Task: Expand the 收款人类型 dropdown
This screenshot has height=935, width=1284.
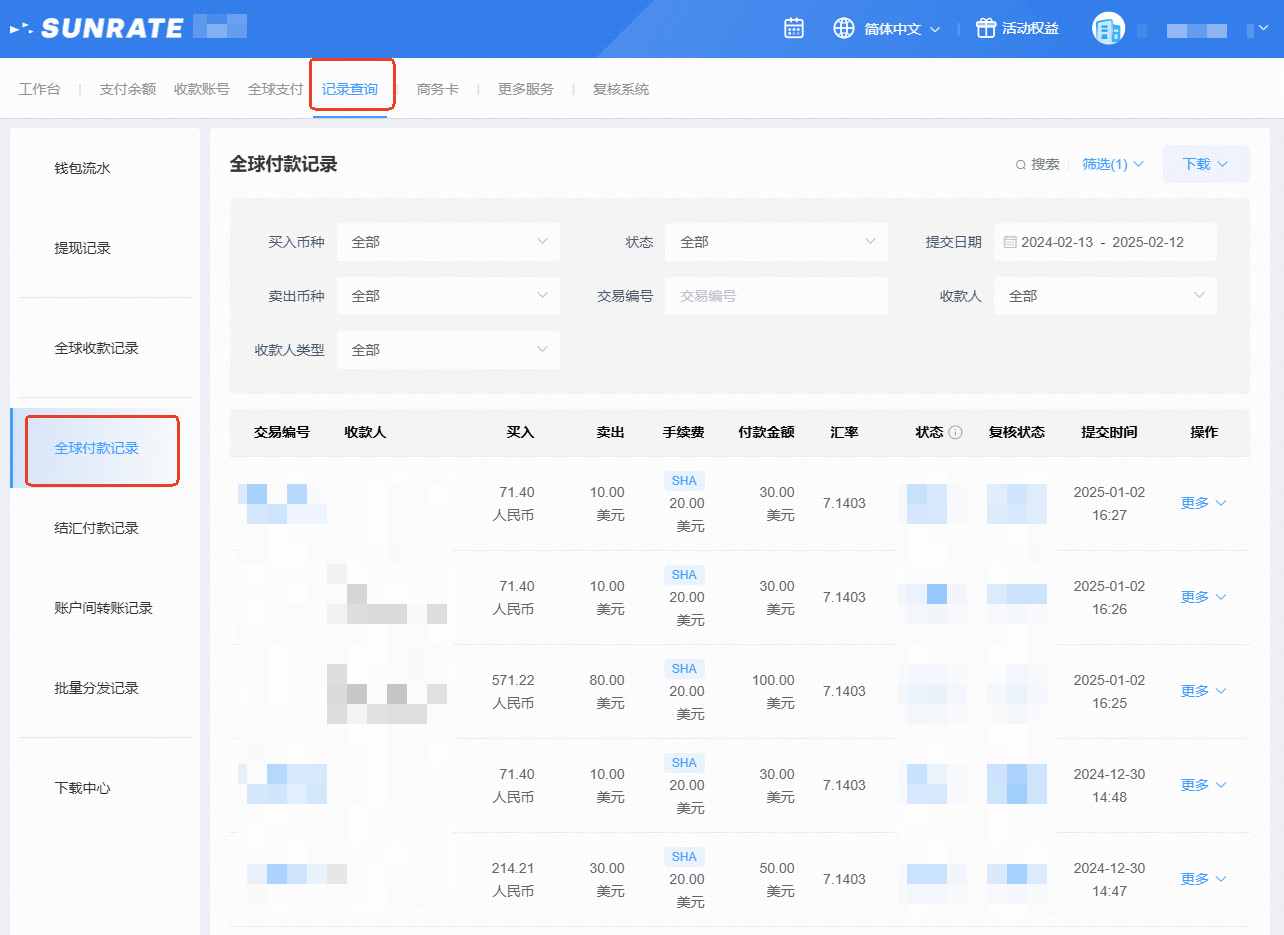Action: [x=447, y=350]
